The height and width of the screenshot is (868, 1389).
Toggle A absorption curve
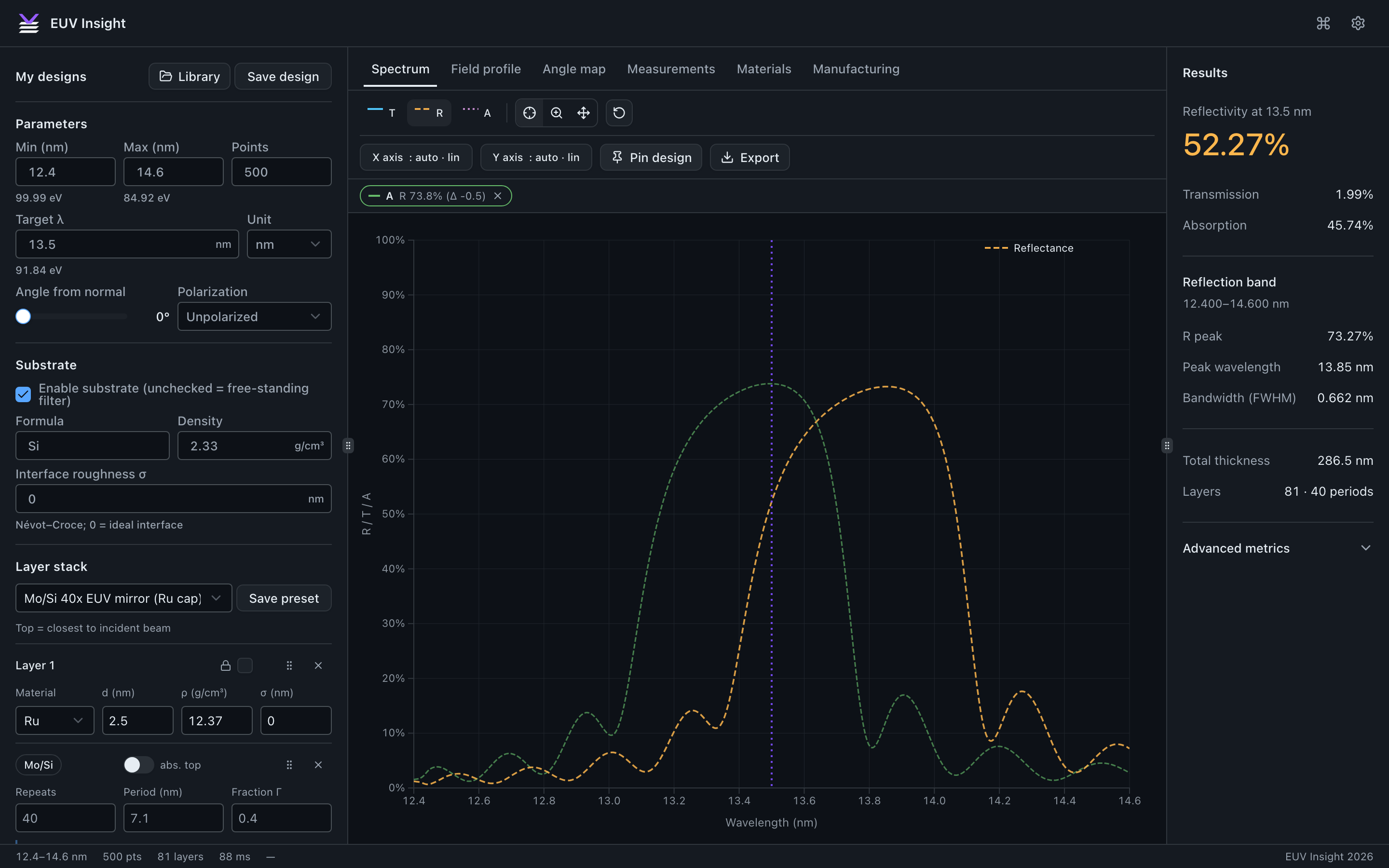(x=477, y=112)
